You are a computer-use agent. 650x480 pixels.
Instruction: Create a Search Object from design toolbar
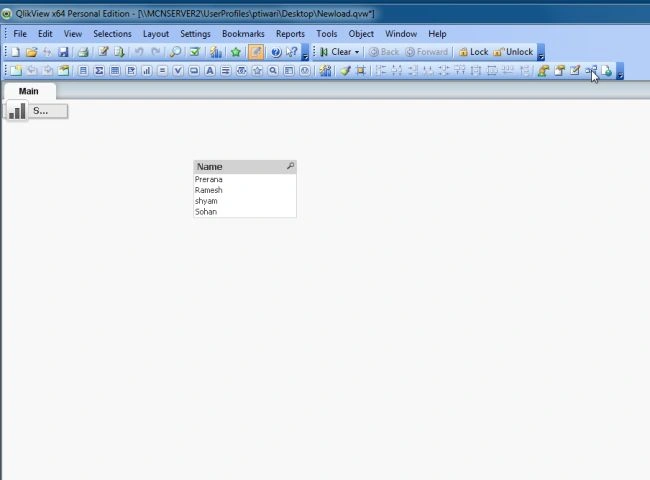pyautogui.click(x=273, y=71)
